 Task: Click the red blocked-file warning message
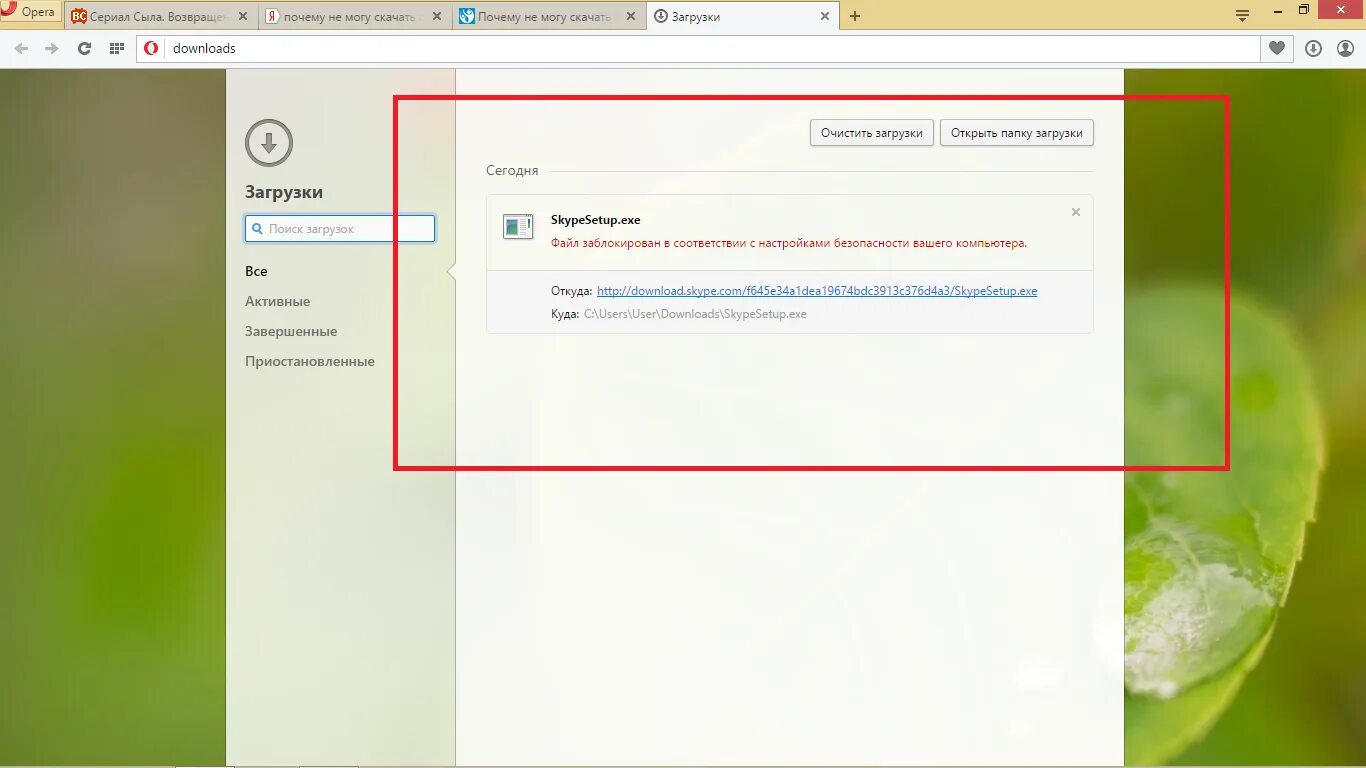[x=789, y=243]
